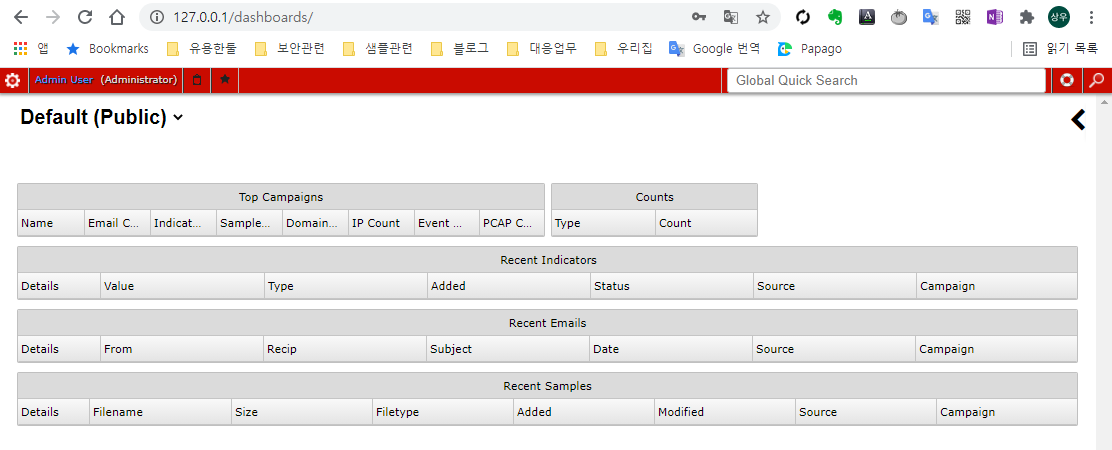The width and height of the screenshot is (1112, 450).
Task: Open Chrome three-dot menu
Action: coord(1091,17)
